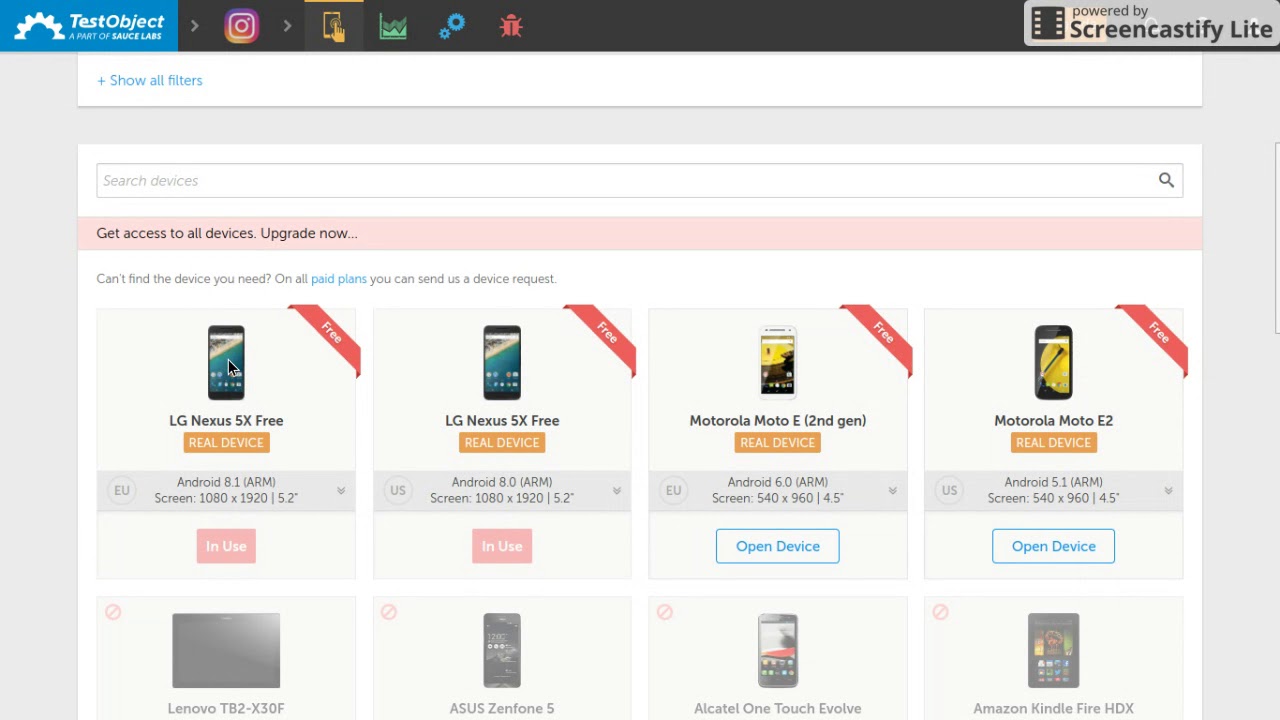Click US region badge on Moto E2
Image resolution: width=1280 pixels, height=720 pixels.
949,490
